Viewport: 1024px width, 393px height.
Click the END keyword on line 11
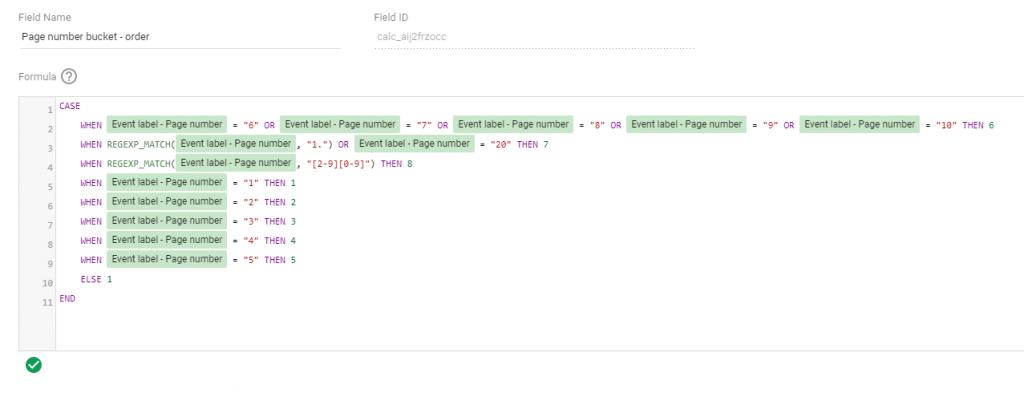[67, 298]
